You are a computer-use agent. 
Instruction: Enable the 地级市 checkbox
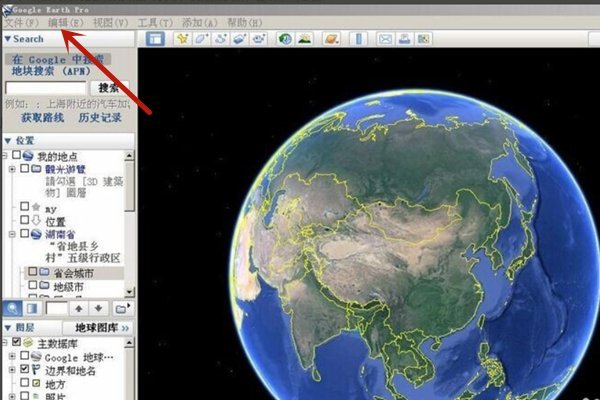tap(33, 285)
